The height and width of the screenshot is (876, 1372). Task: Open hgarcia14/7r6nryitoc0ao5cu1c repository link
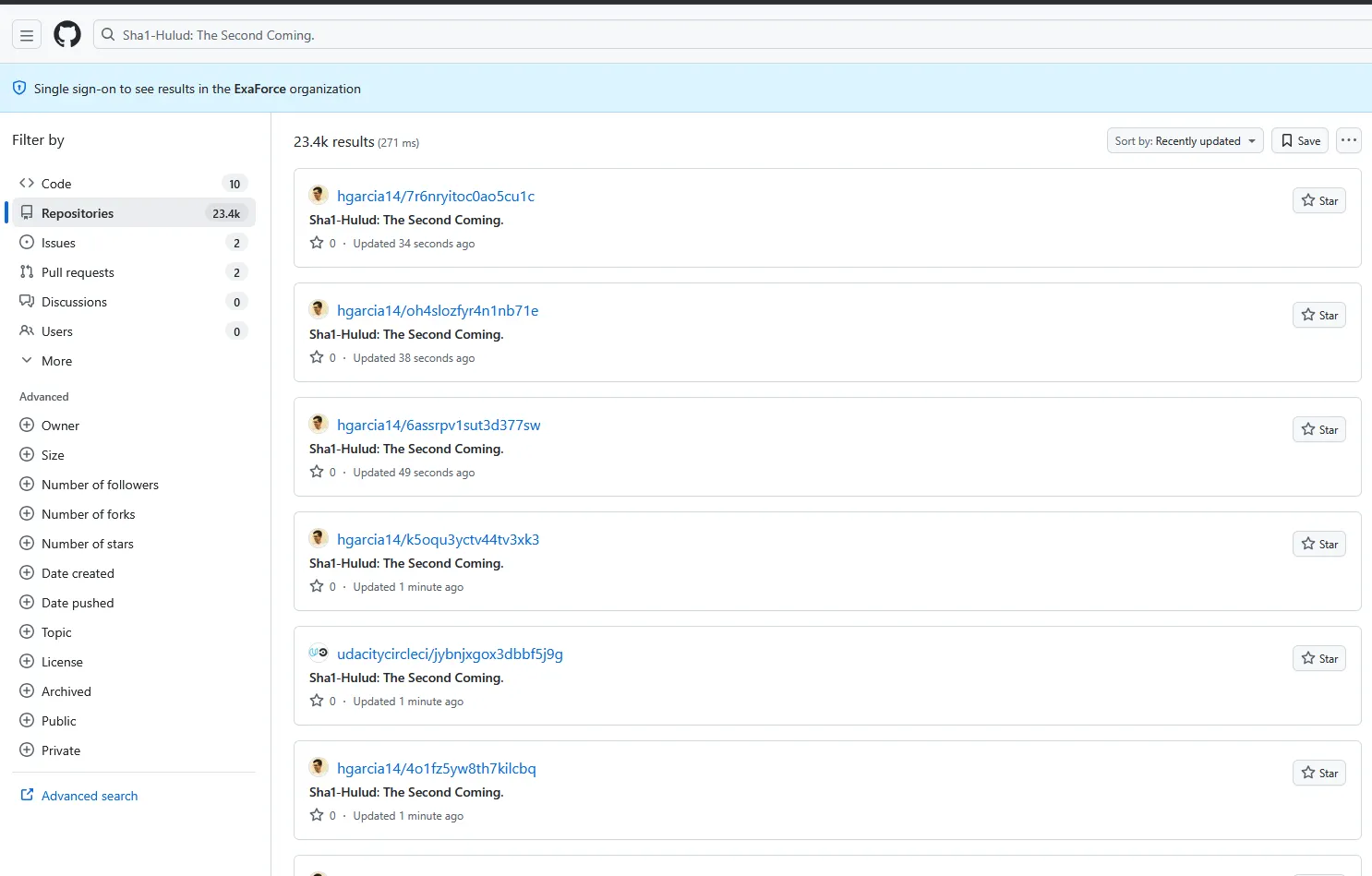[436, 196]
